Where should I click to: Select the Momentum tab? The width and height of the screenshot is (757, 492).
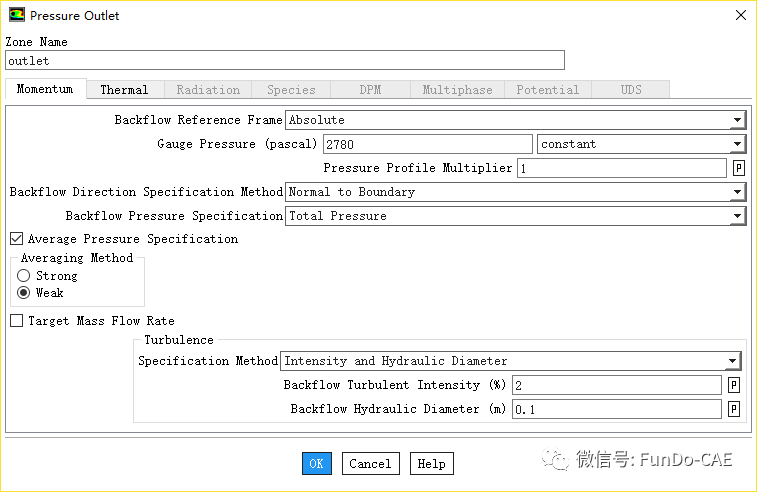coord(45,89)
